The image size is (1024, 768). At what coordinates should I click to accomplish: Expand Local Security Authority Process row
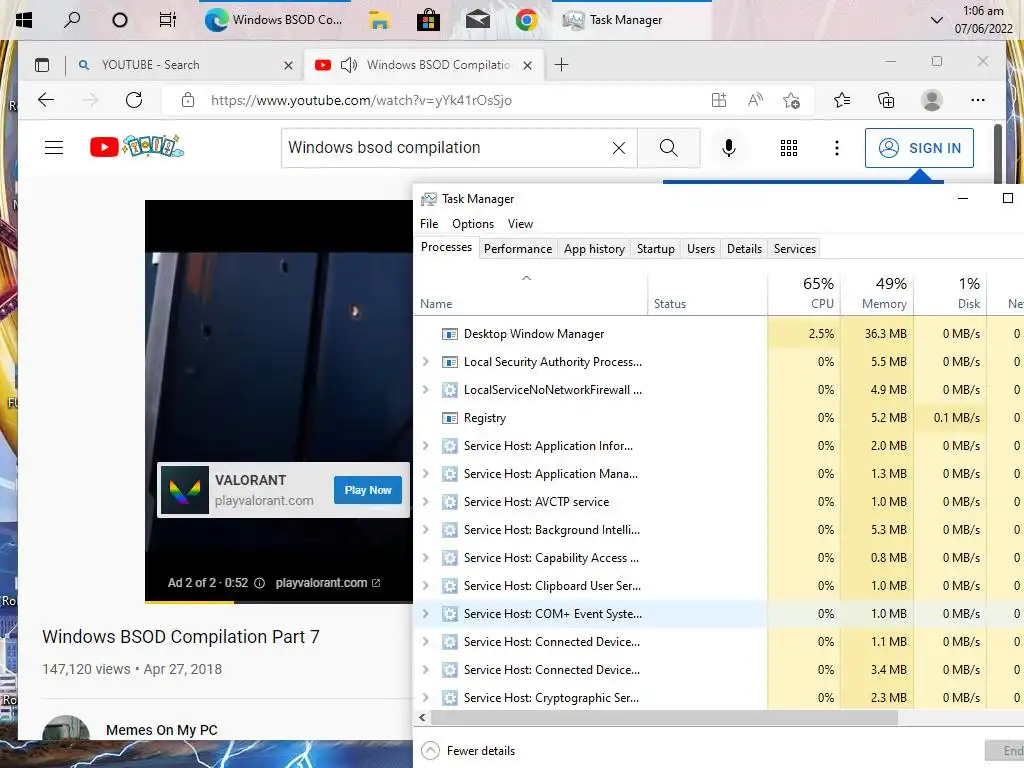(x=426, y=362)
